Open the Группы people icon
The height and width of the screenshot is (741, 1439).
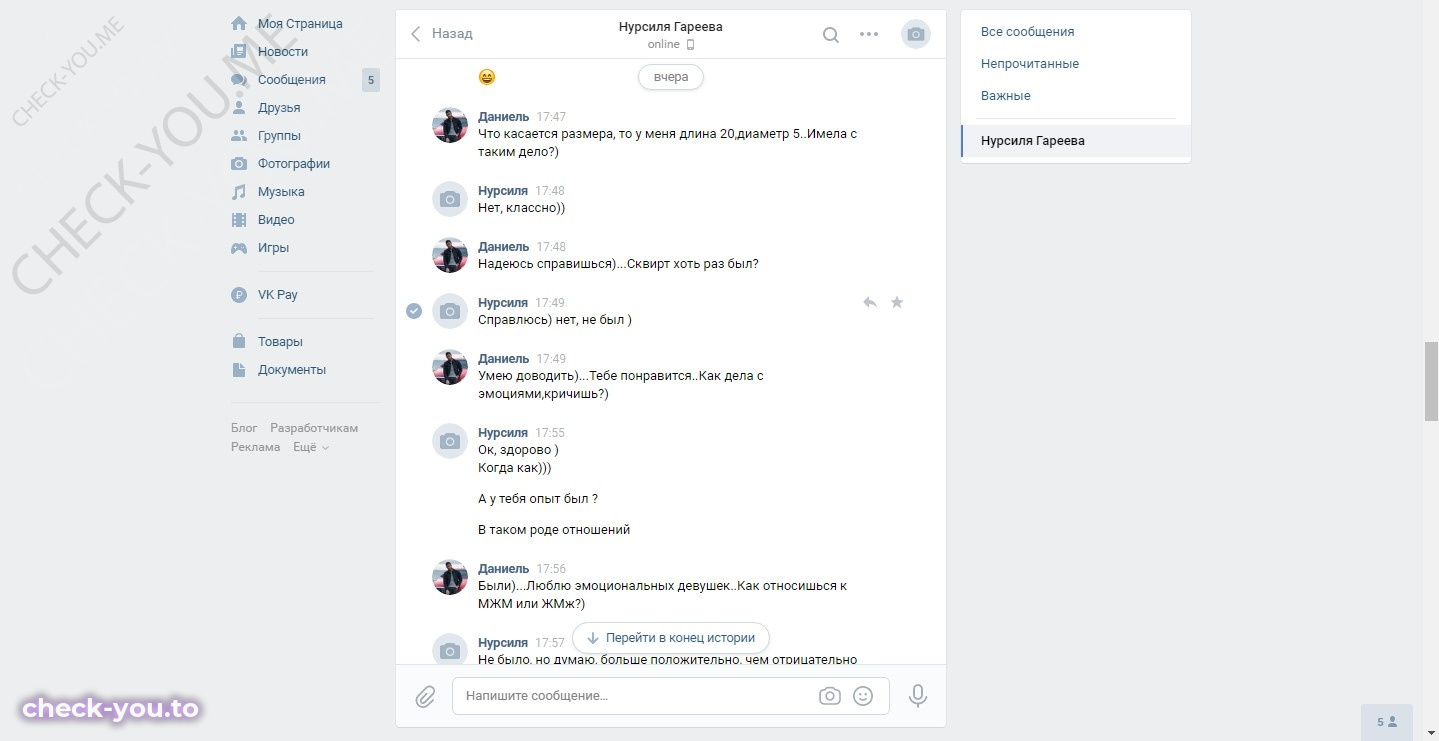coord(239,135)
